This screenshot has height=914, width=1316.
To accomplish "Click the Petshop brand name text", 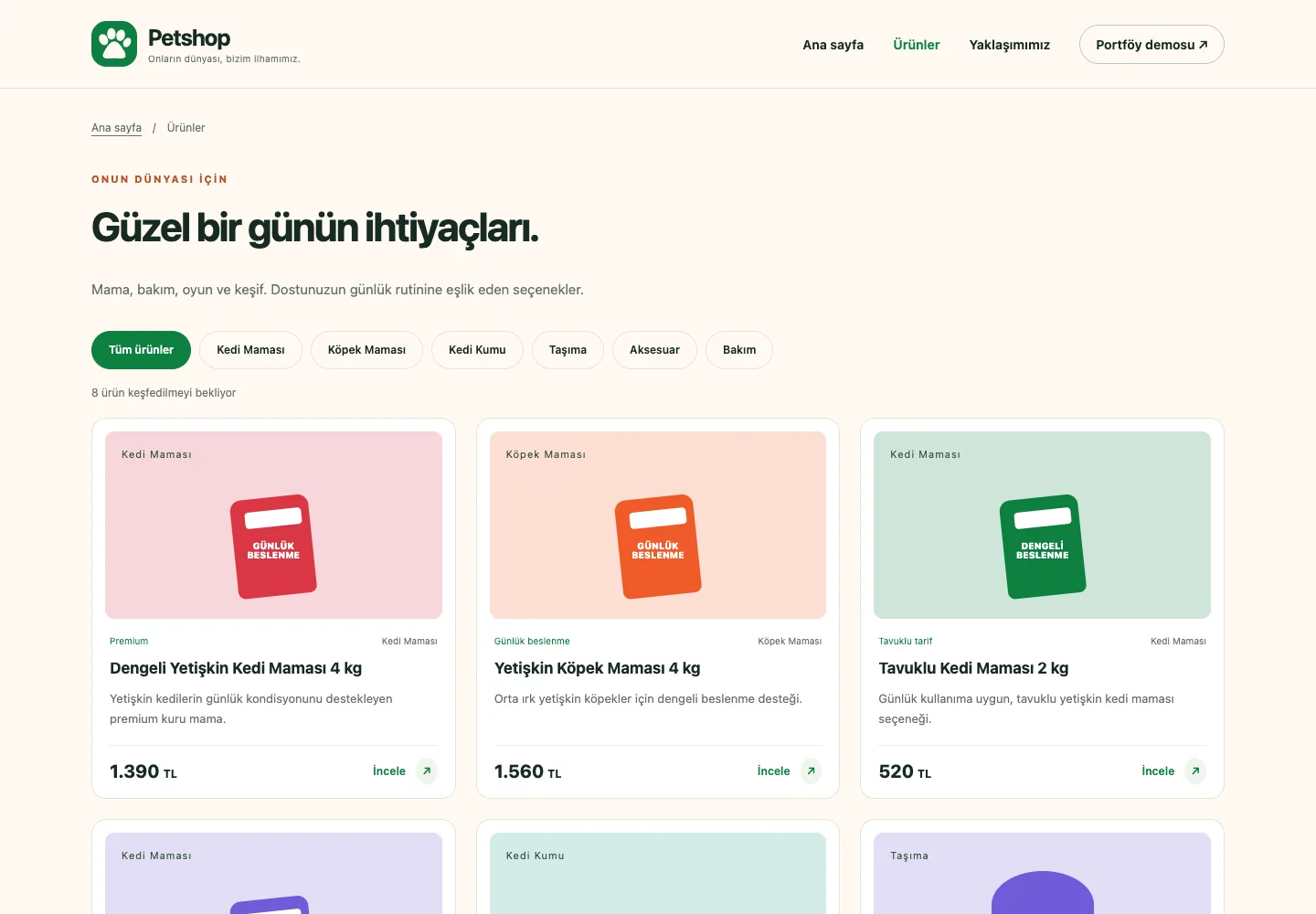I will (189, 38).
